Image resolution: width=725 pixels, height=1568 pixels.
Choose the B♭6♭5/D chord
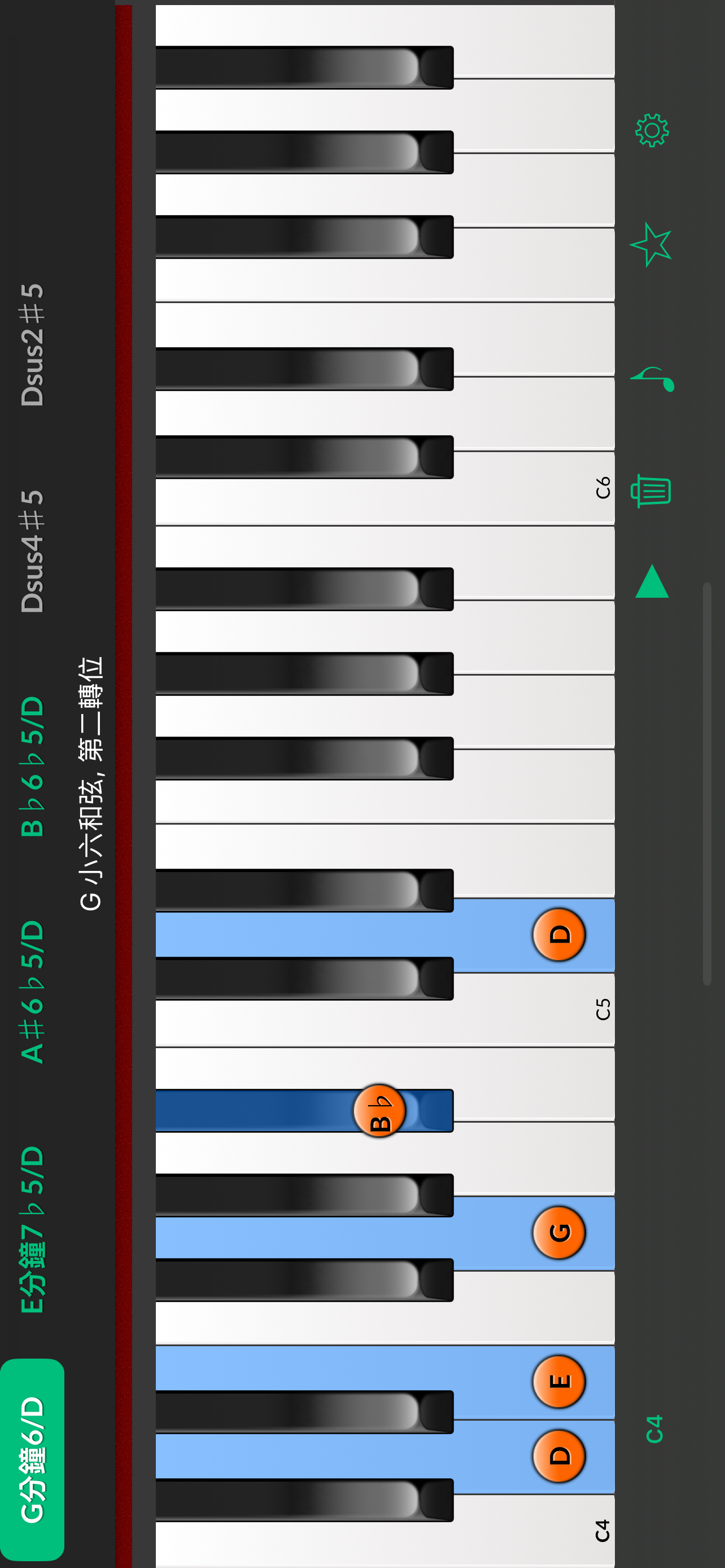tap(32, 767)
